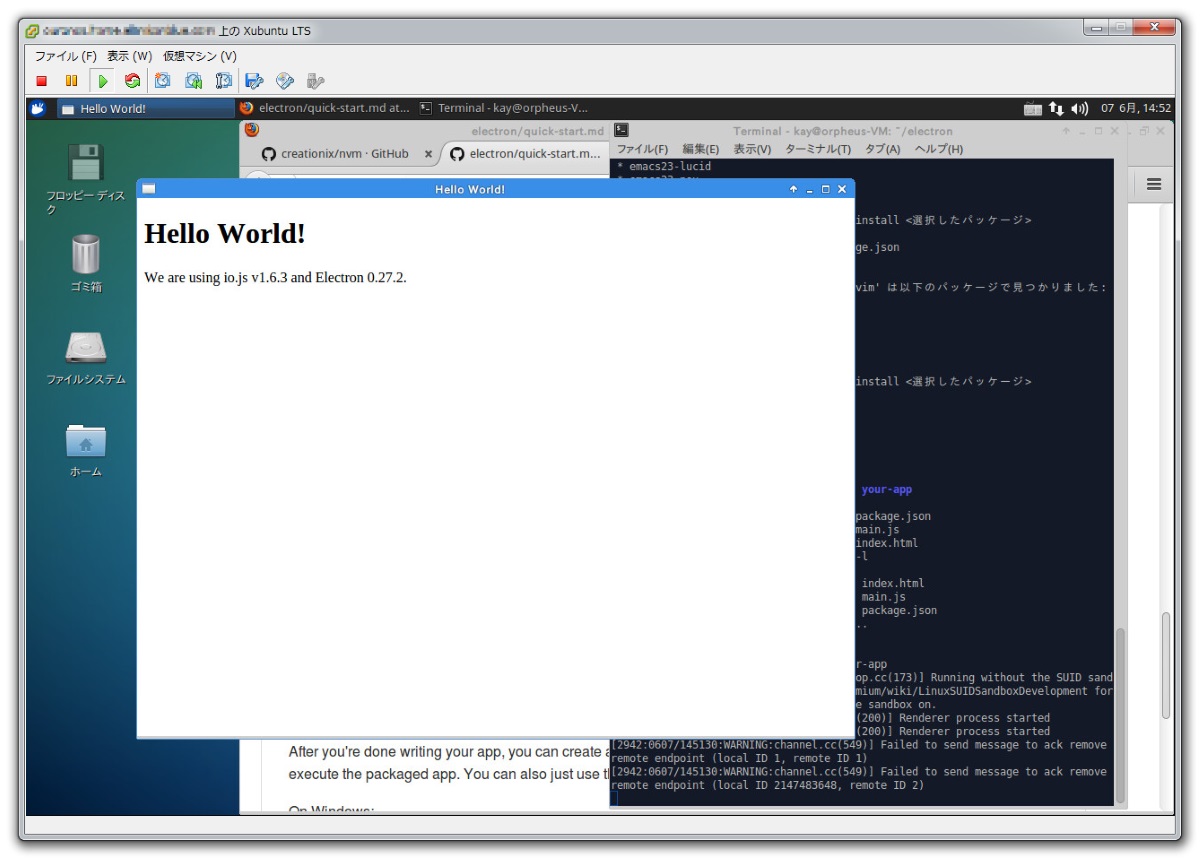This screenshot has width=1200, height=859.
Task: Open the Terminal 編集(E) menu
Action: pos(701,149)
